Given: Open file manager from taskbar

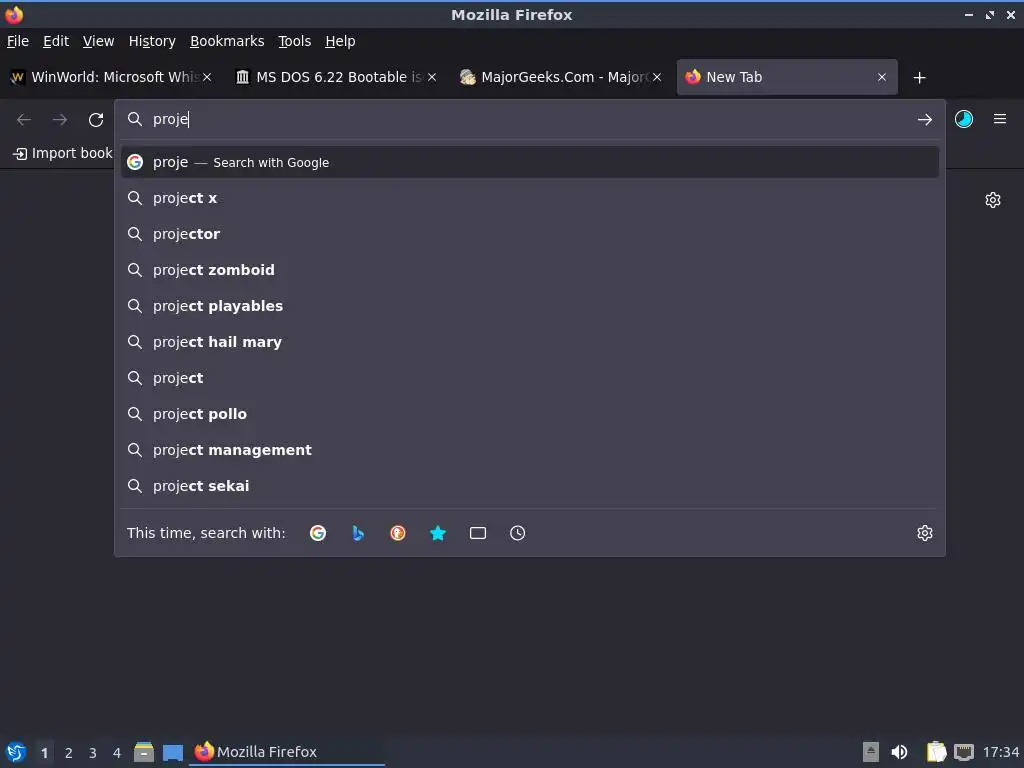Looking at the screenshot, I should [144, 752].
